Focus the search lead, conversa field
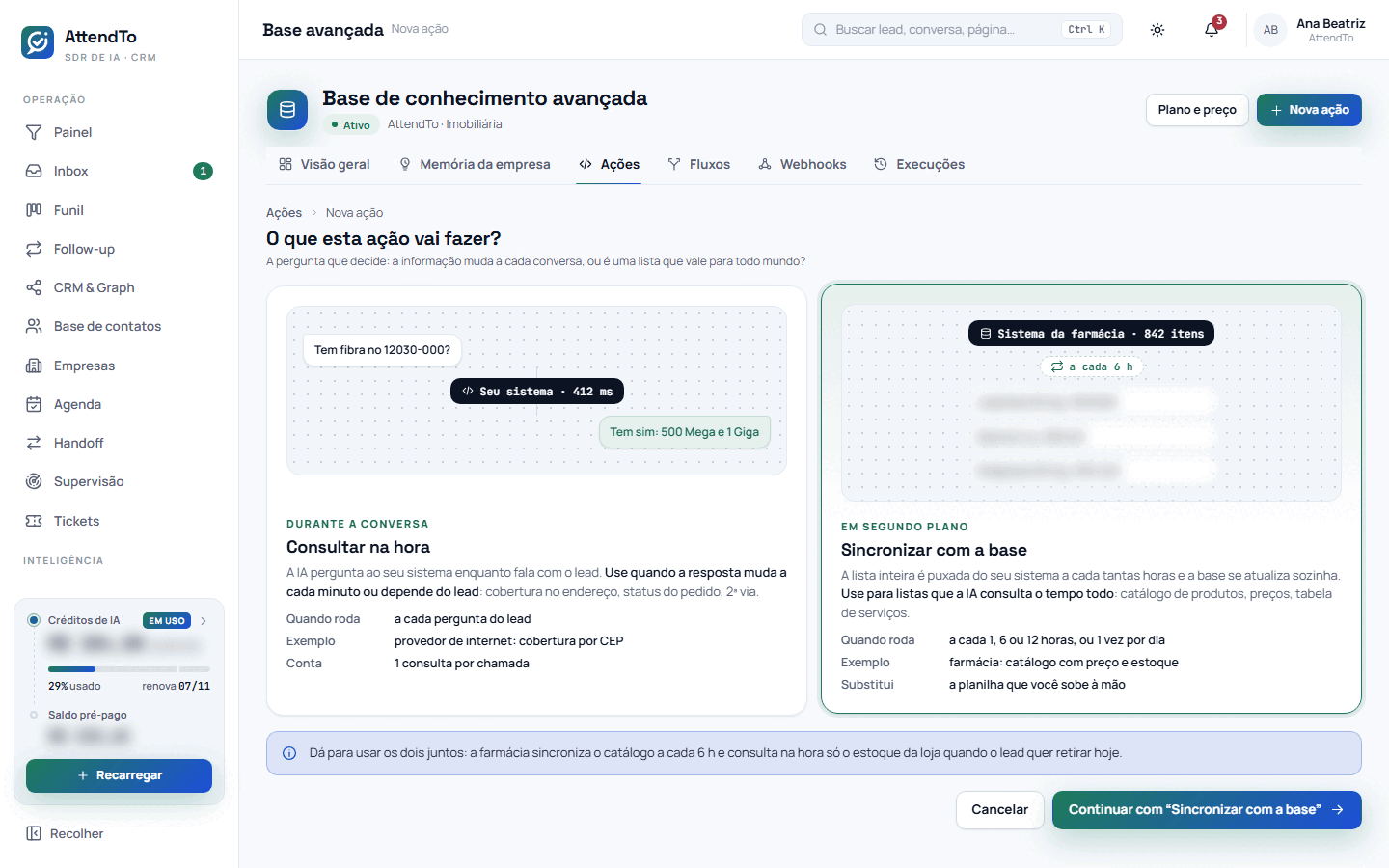The image size is (1389, 868). coord(962,30)
